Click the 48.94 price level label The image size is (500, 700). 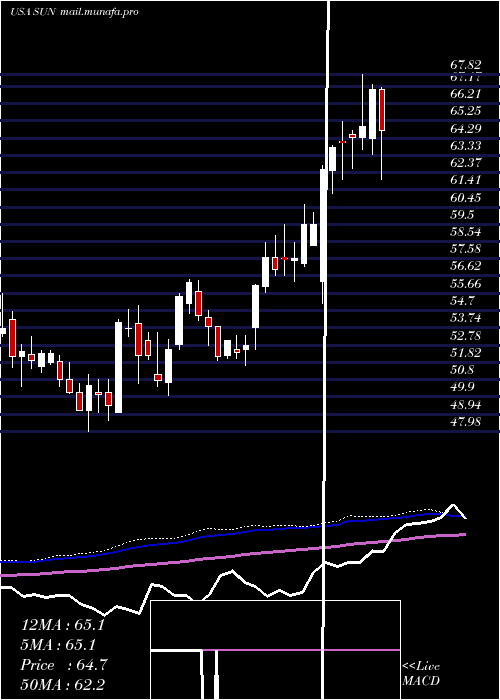click(x=465, y=404)
